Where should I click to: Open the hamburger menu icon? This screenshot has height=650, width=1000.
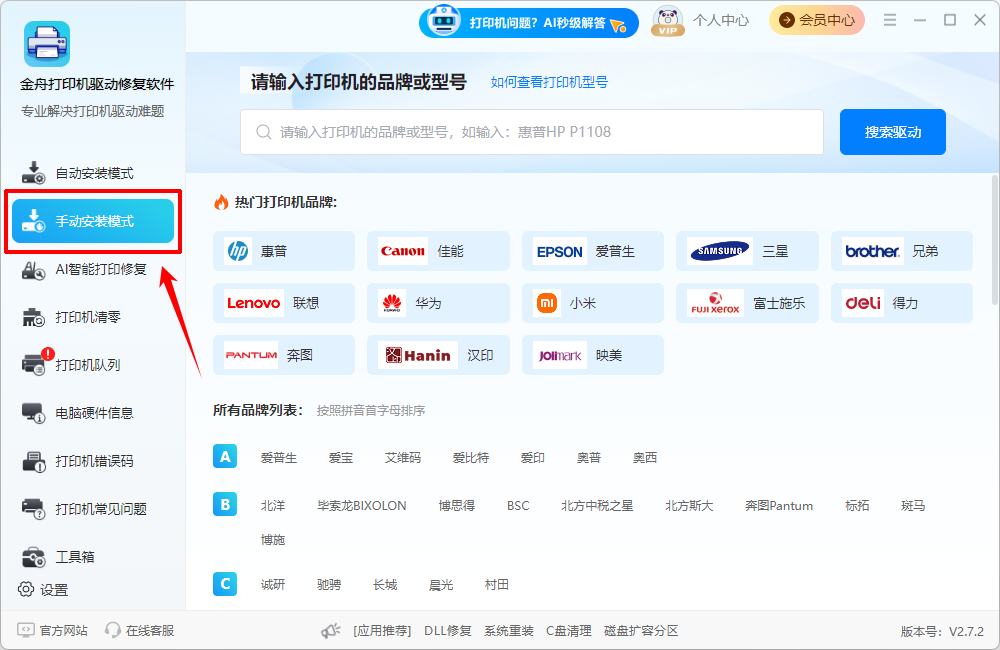[x=890, y=20]
